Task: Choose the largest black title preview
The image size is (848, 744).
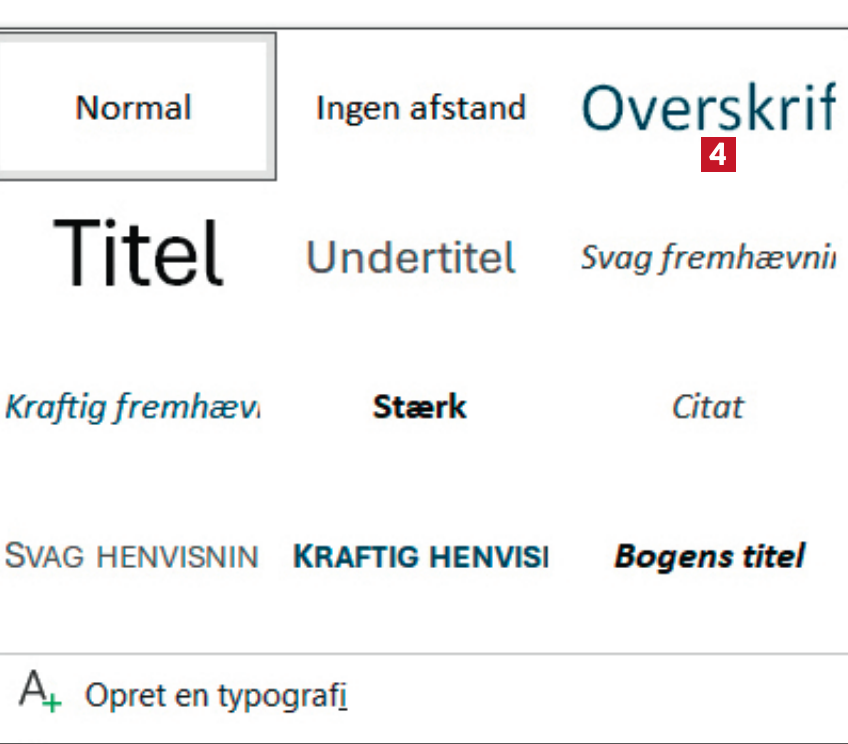Action: tap(138, 254)
